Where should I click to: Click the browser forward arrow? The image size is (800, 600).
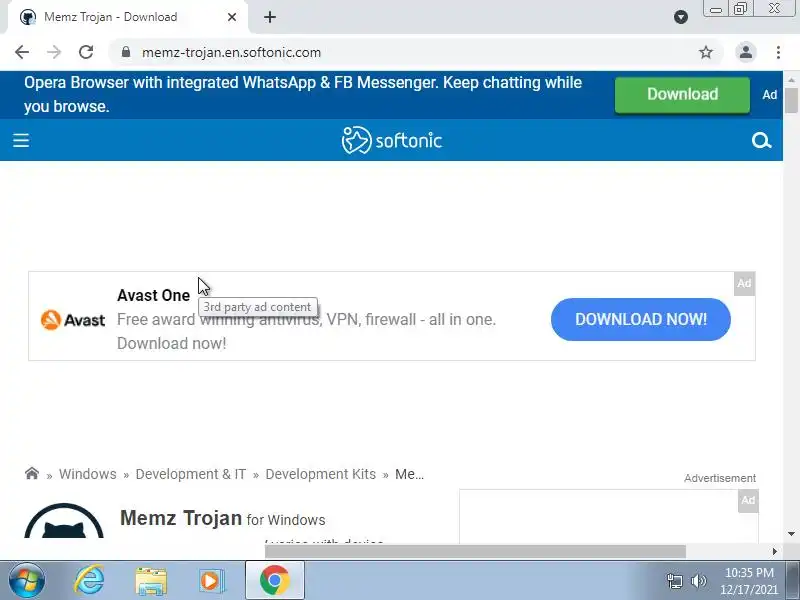pyautogui.click(x=54, y=52)
